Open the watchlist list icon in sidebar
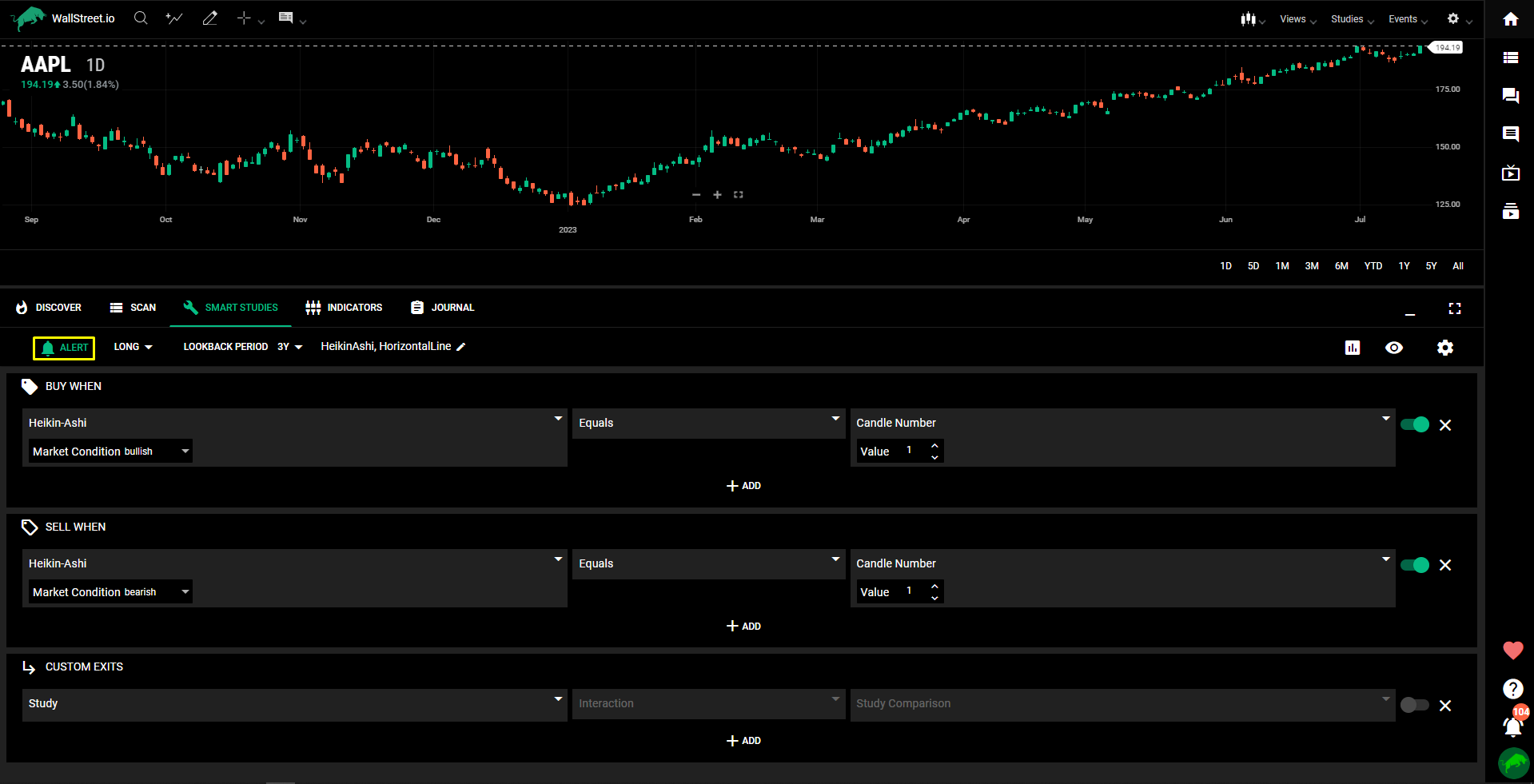Viewport: 1534px width, 784px height. tap(1511, 58)
